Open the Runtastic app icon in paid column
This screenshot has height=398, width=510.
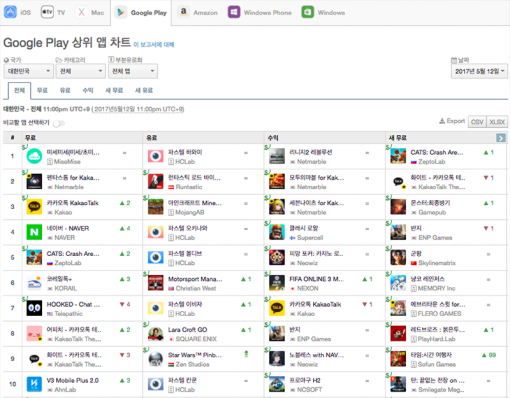tap(156, 182)
